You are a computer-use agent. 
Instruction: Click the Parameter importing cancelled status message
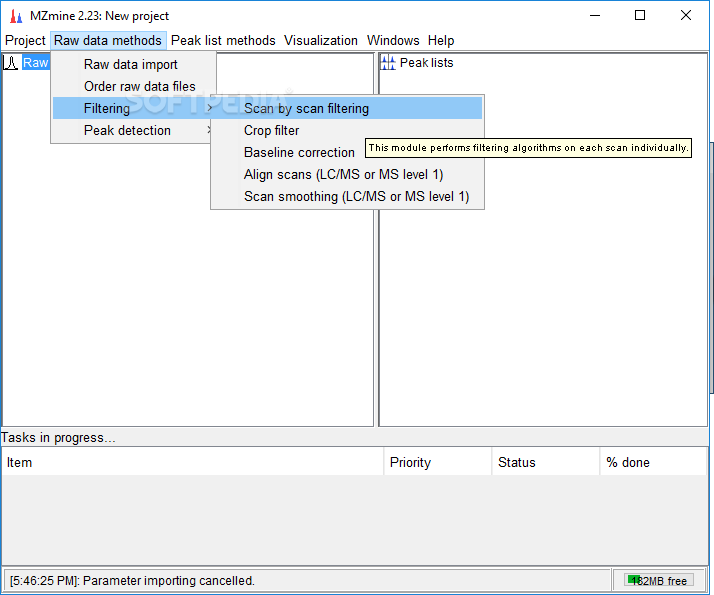pos(132,580)
